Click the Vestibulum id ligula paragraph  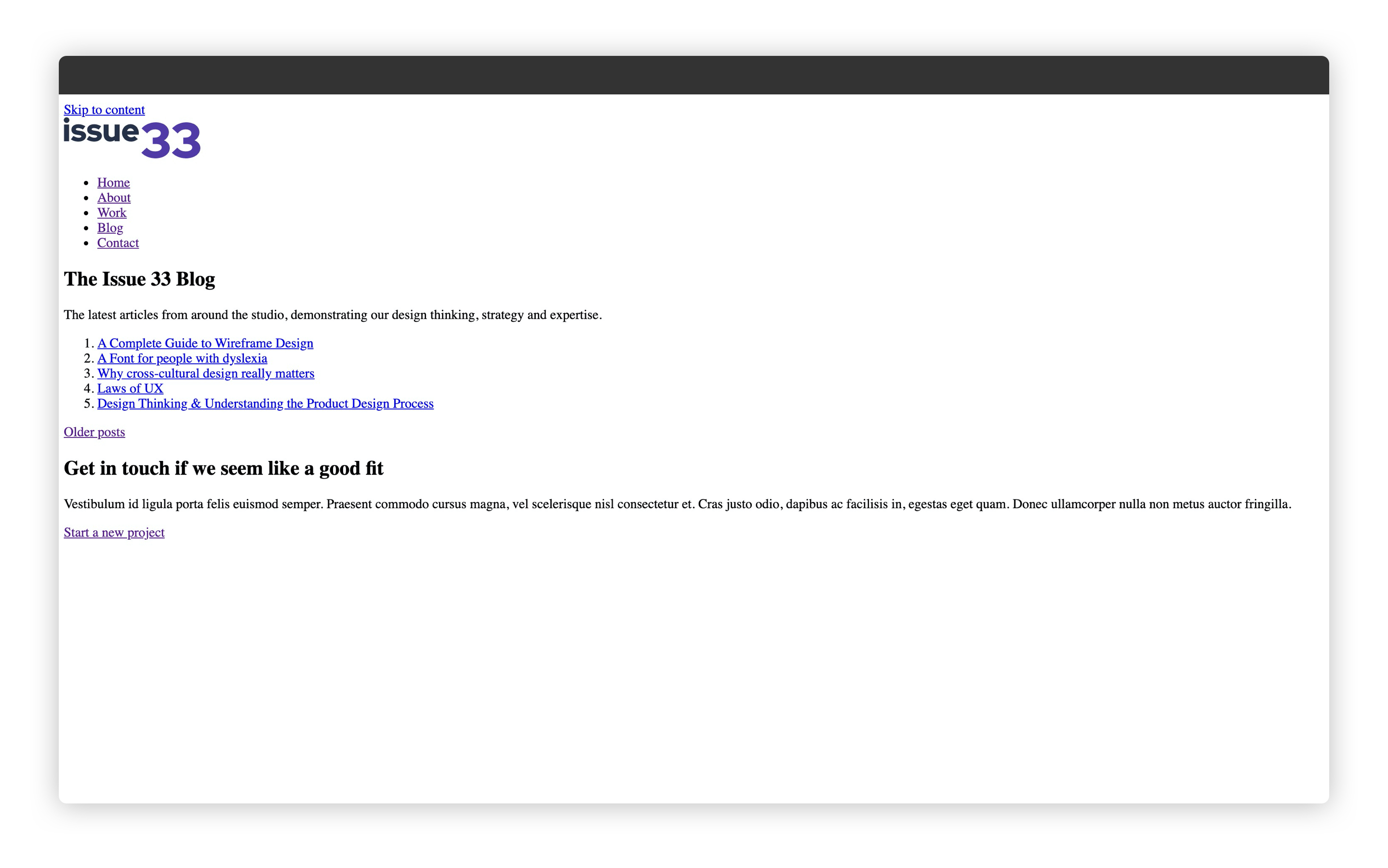point(677,504)
